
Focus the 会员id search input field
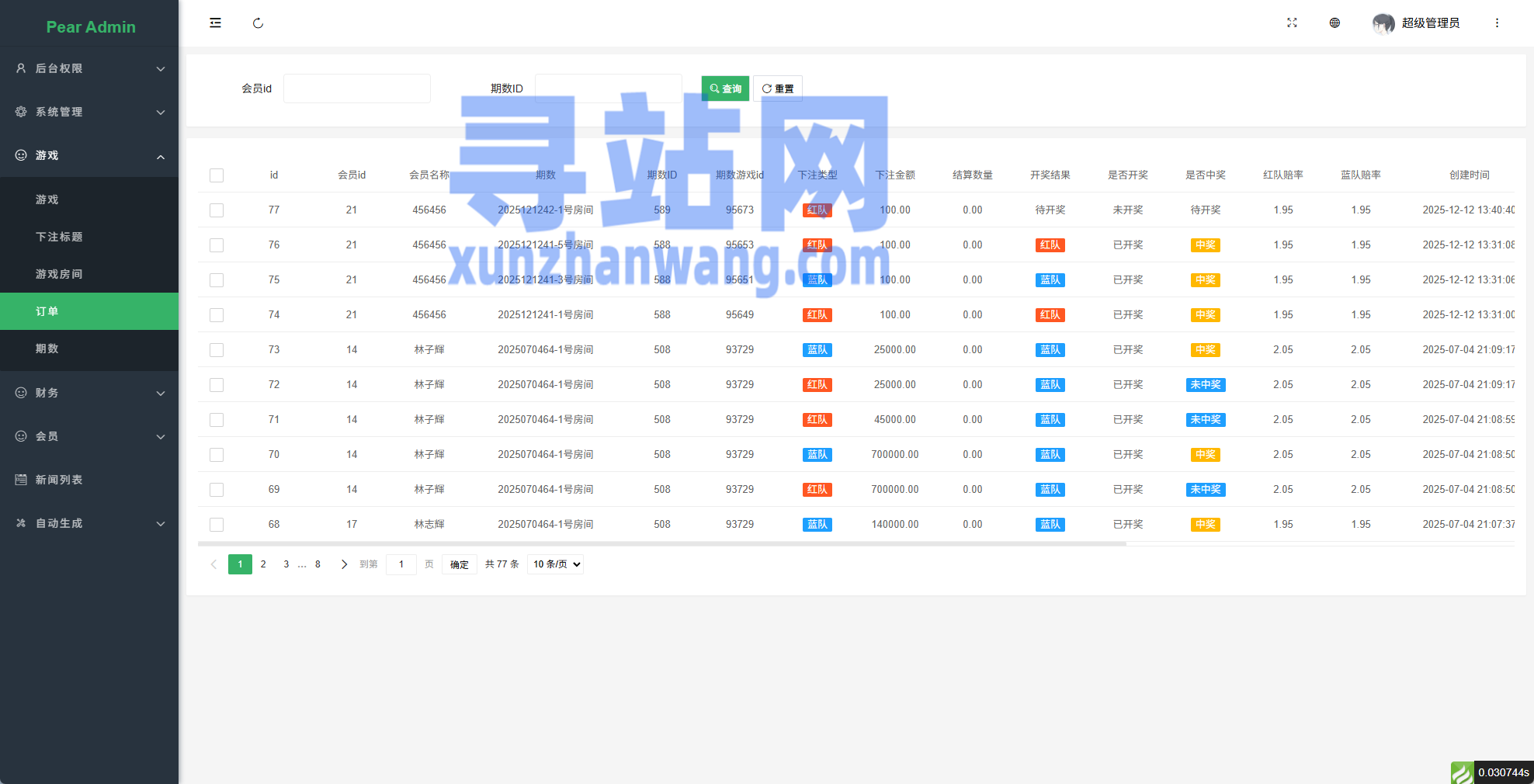(x=356, y=88)
